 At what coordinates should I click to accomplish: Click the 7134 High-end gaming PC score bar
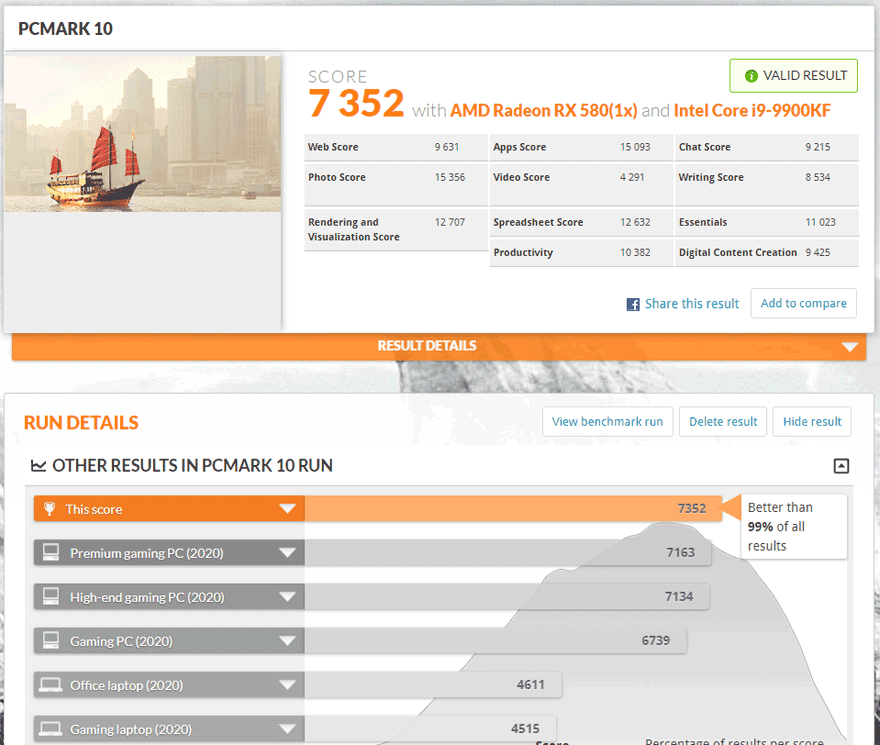507,596
